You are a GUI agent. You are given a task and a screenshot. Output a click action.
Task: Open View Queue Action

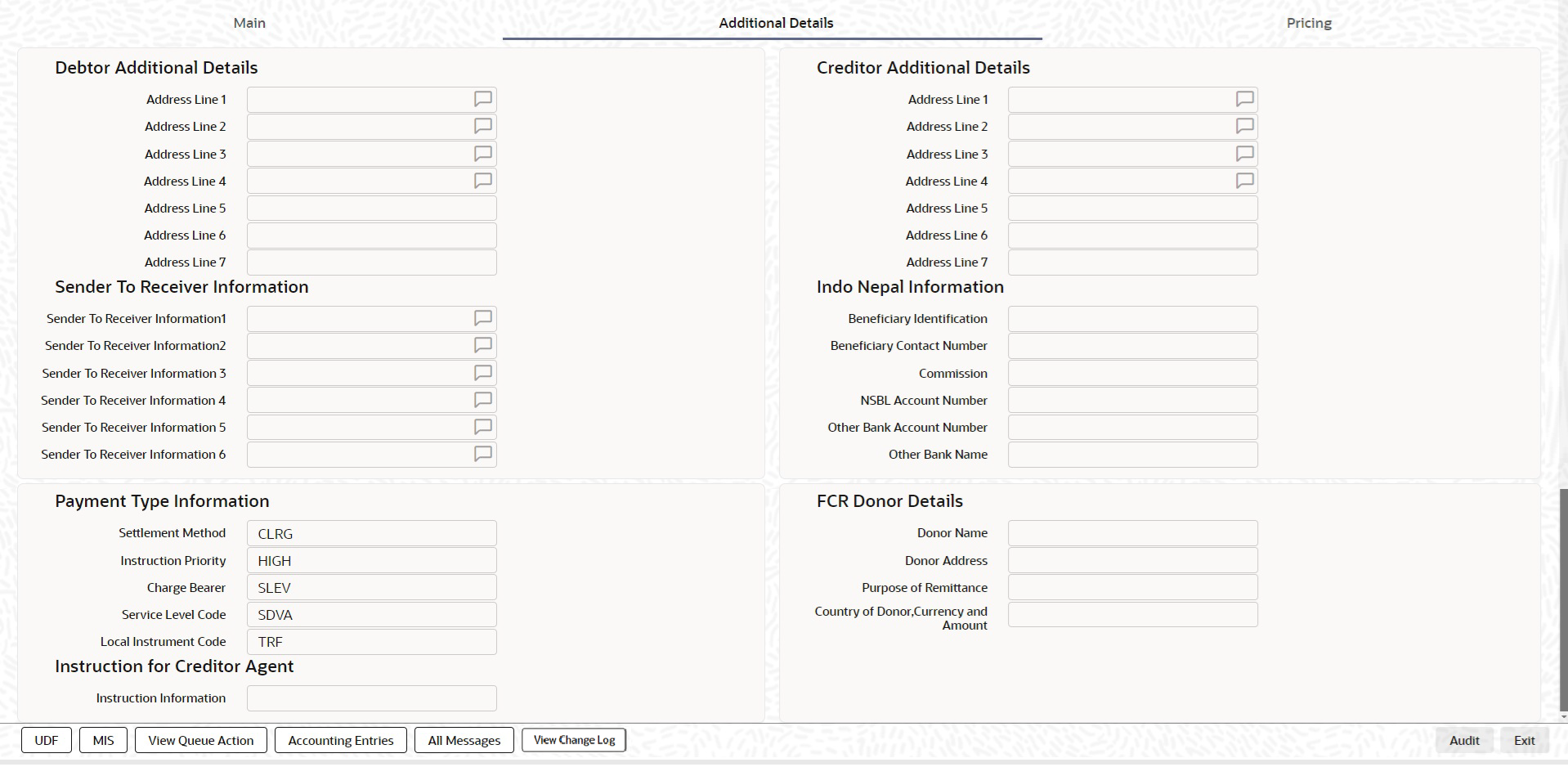(x=201, y=740)
